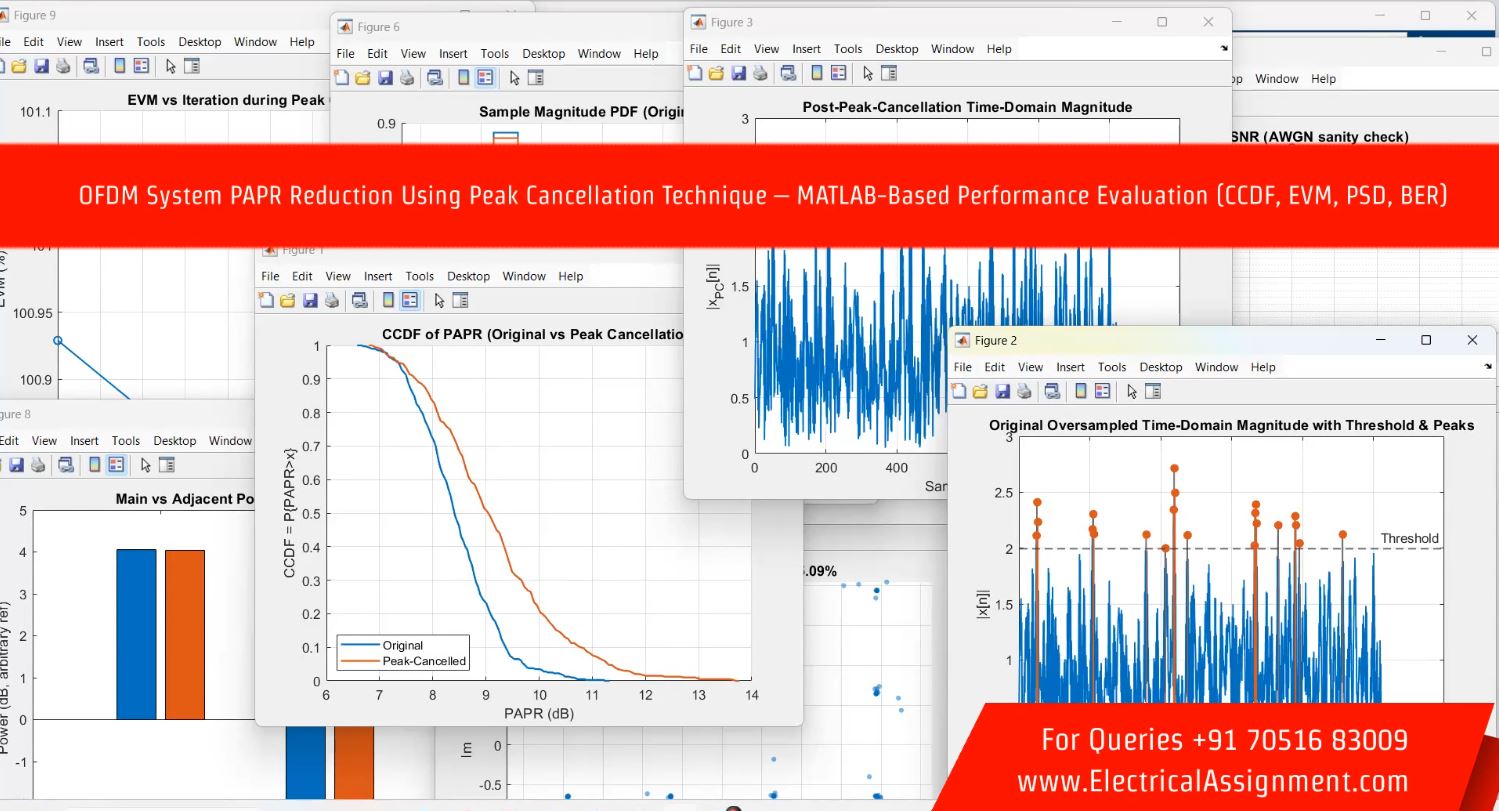Toggle Edit Plot arrow in Figure 3

(867, 73)
